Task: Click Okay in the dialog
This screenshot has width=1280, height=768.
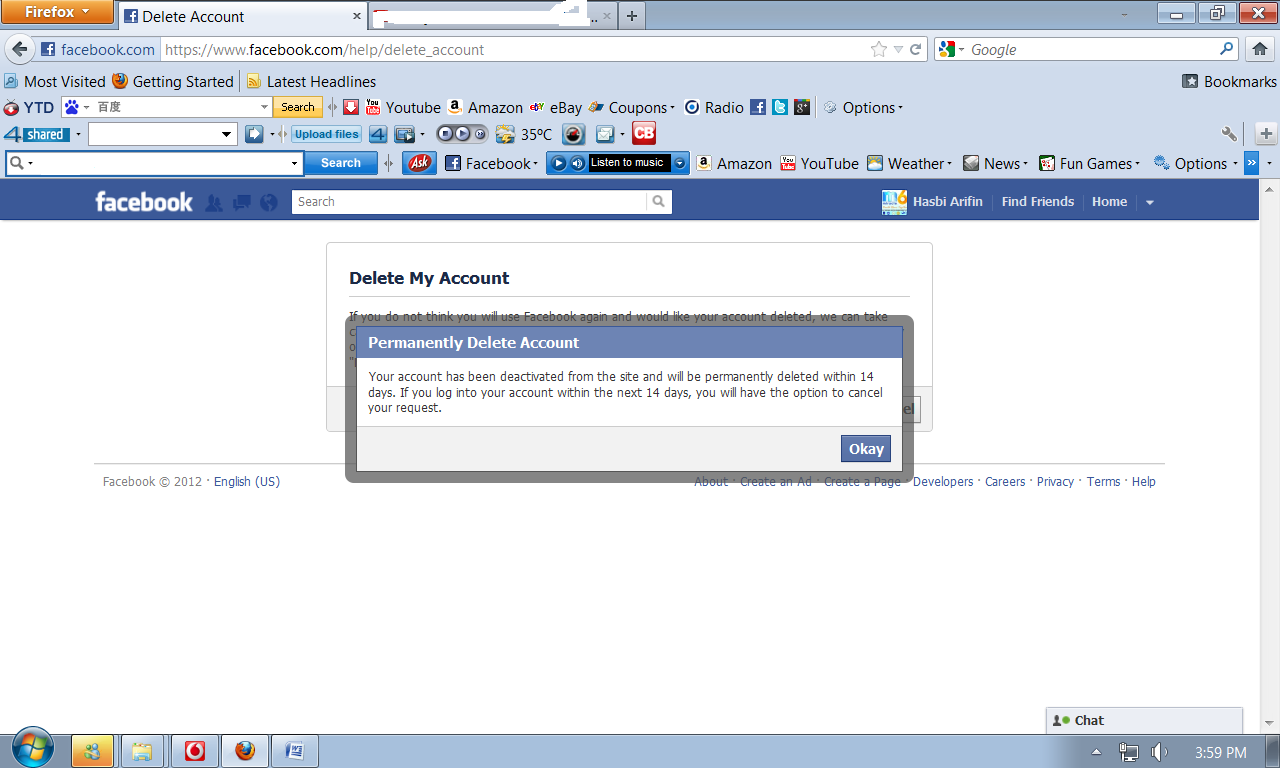Action: click(866, 449)
